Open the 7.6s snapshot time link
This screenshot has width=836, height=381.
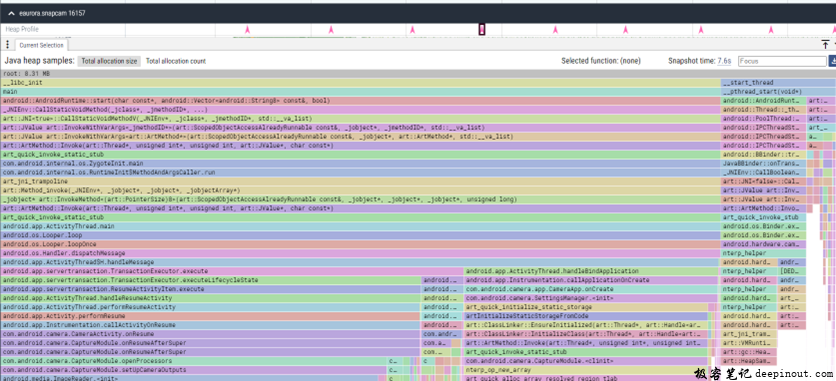[x=724, y=61]
